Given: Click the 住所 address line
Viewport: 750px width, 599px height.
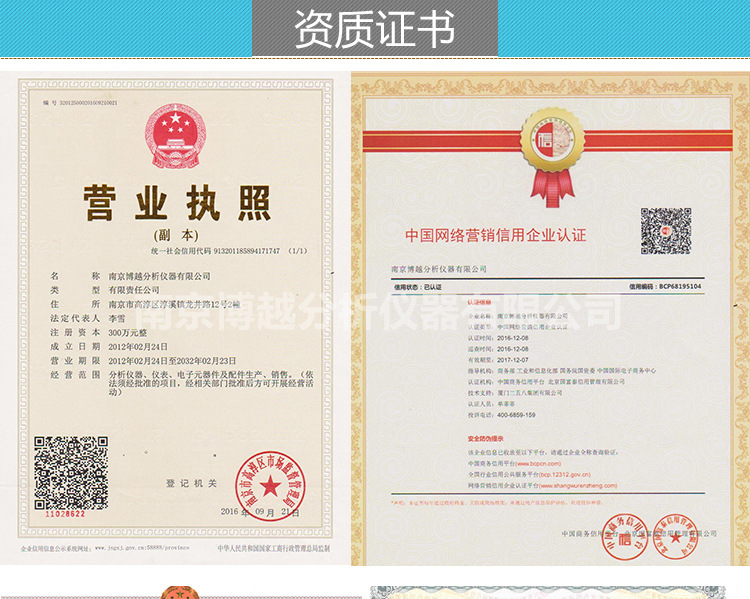Looking at the screenshot, I should click(174, 304).
